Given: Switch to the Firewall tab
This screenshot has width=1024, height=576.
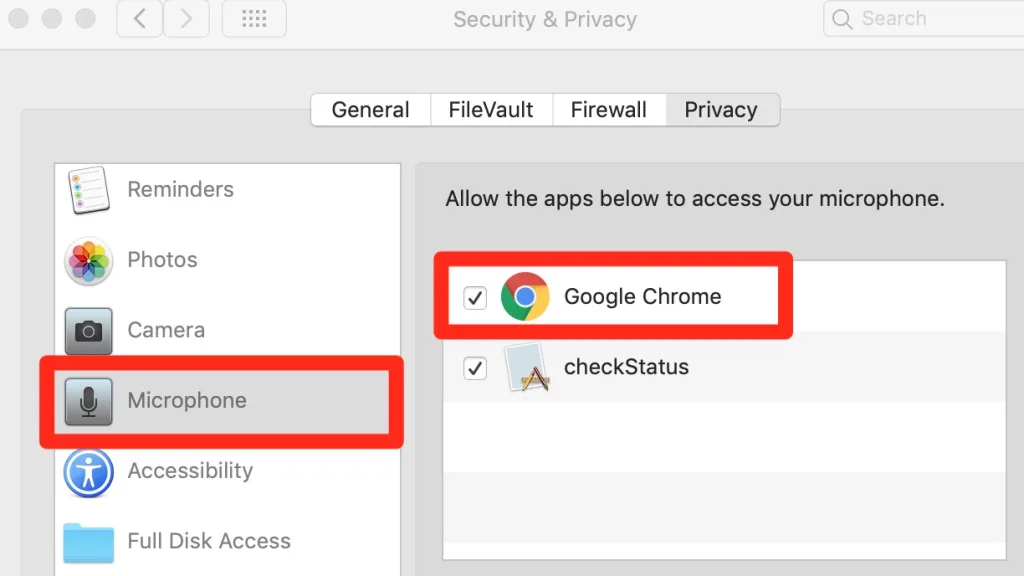Looking at the screenshot, I should click(609, 110).
